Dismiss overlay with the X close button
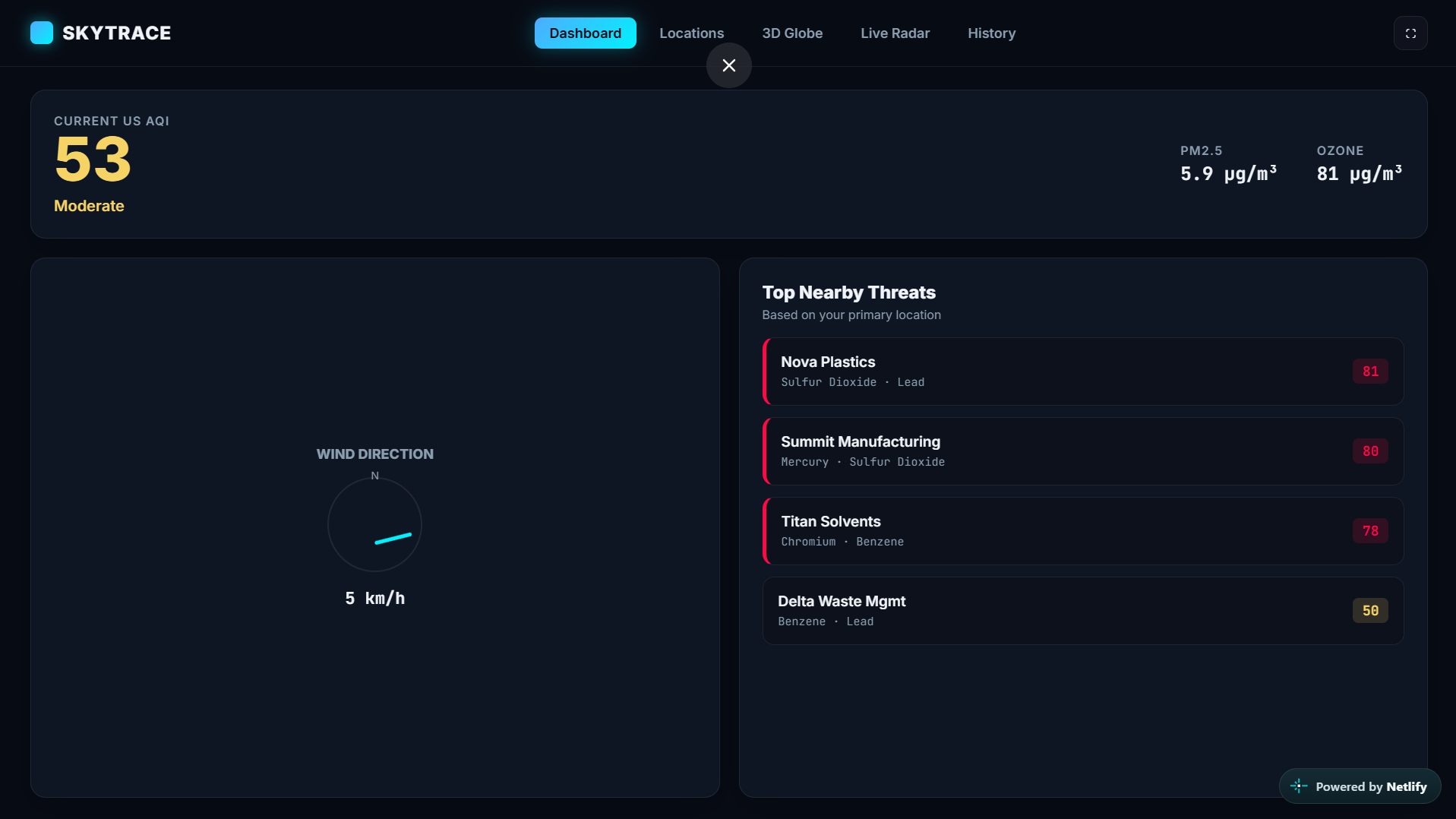 tap(729, 65)
